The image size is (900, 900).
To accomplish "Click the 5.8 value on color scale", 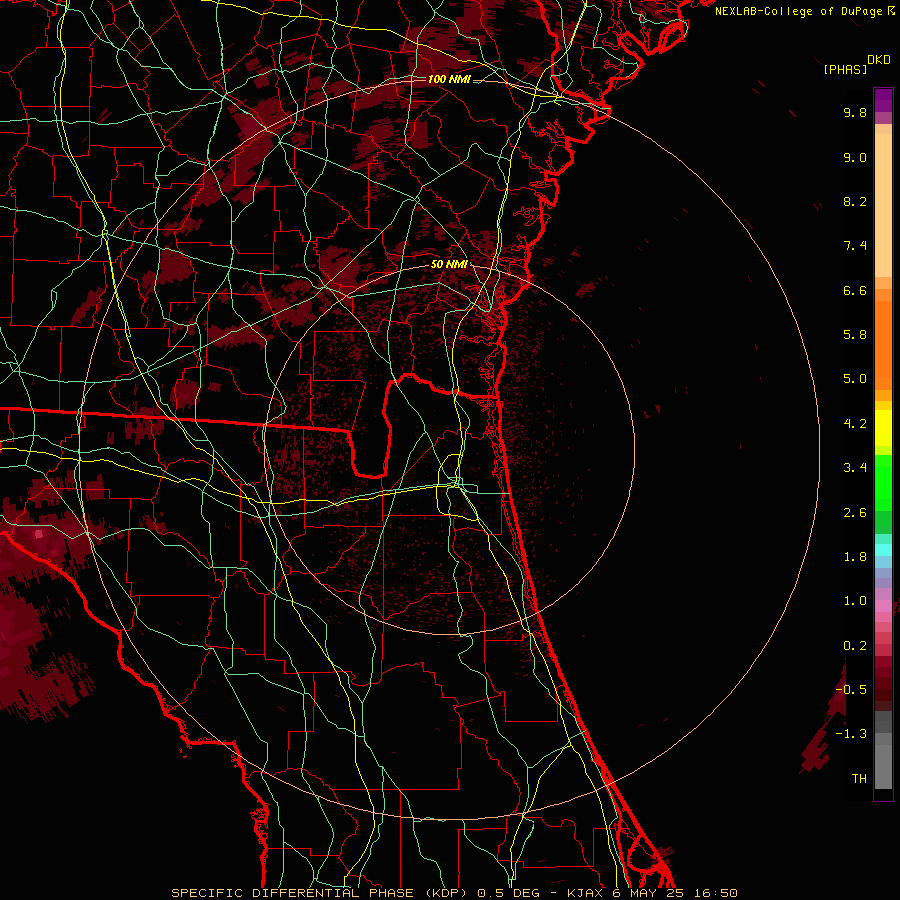I will (855, 335).
